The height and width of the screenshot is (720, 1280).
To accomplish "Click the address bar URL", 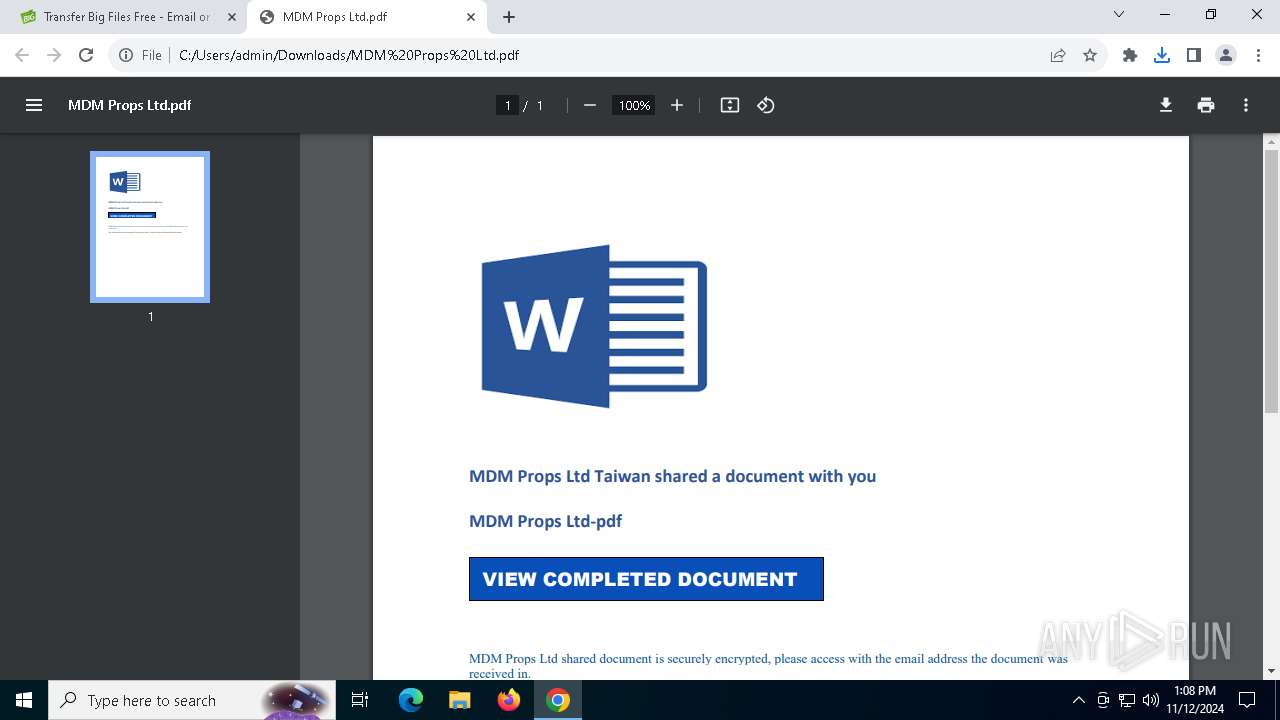I will (x=349, y=55).
